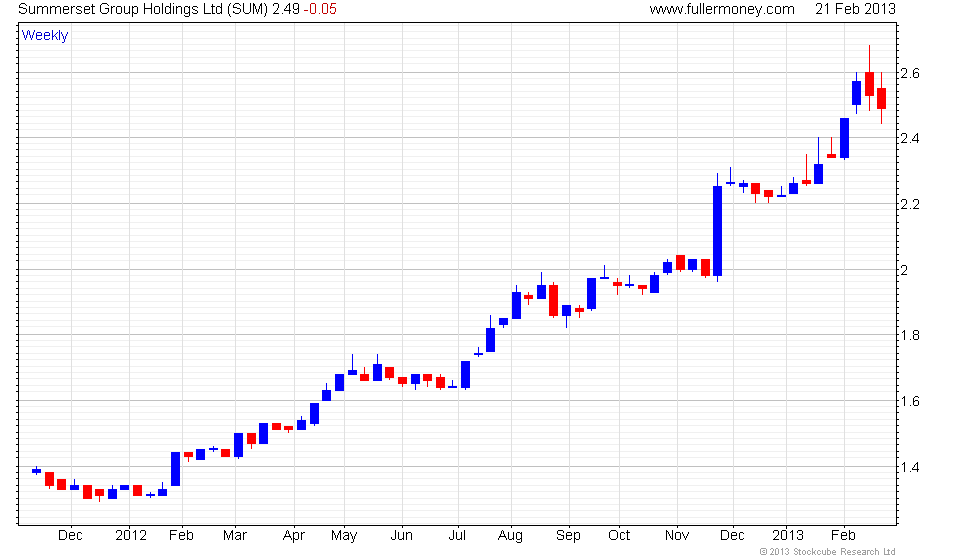
Task: Click the 'Dec' label before 2013
Action: pyautogui.click(x=732, y=536)
